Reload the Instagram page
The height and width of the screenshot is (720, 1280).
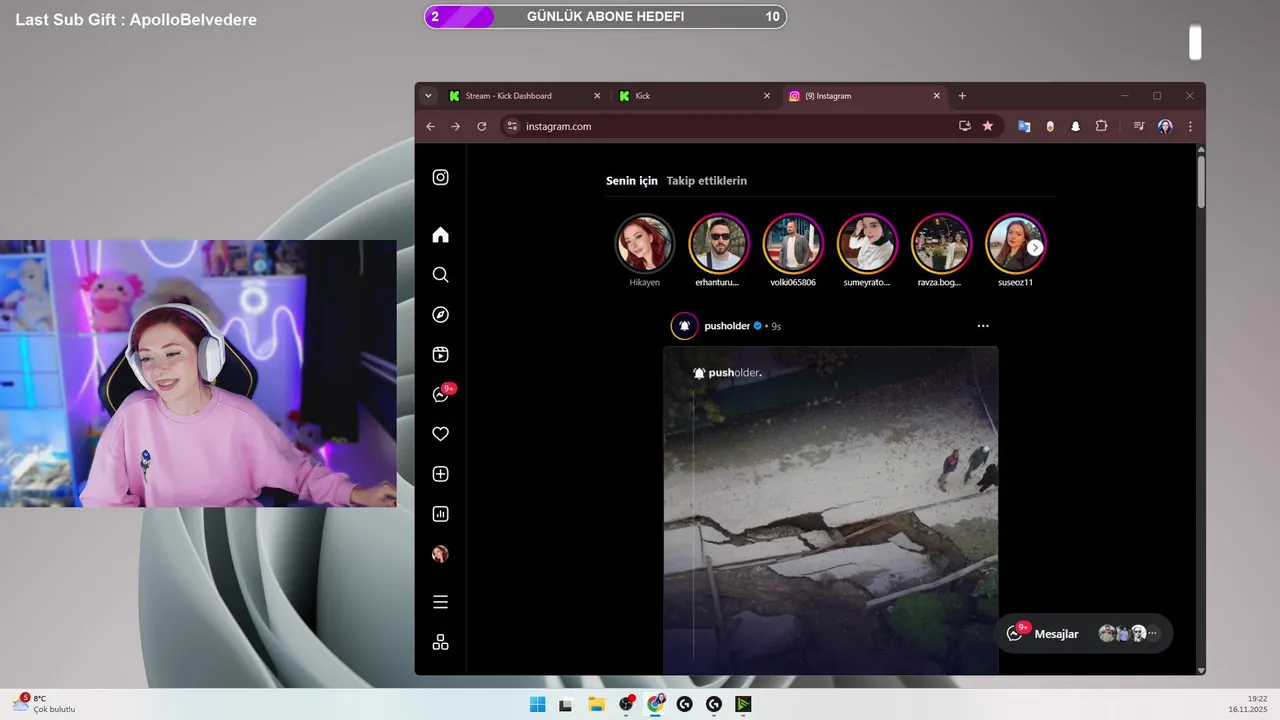(481, 126)
